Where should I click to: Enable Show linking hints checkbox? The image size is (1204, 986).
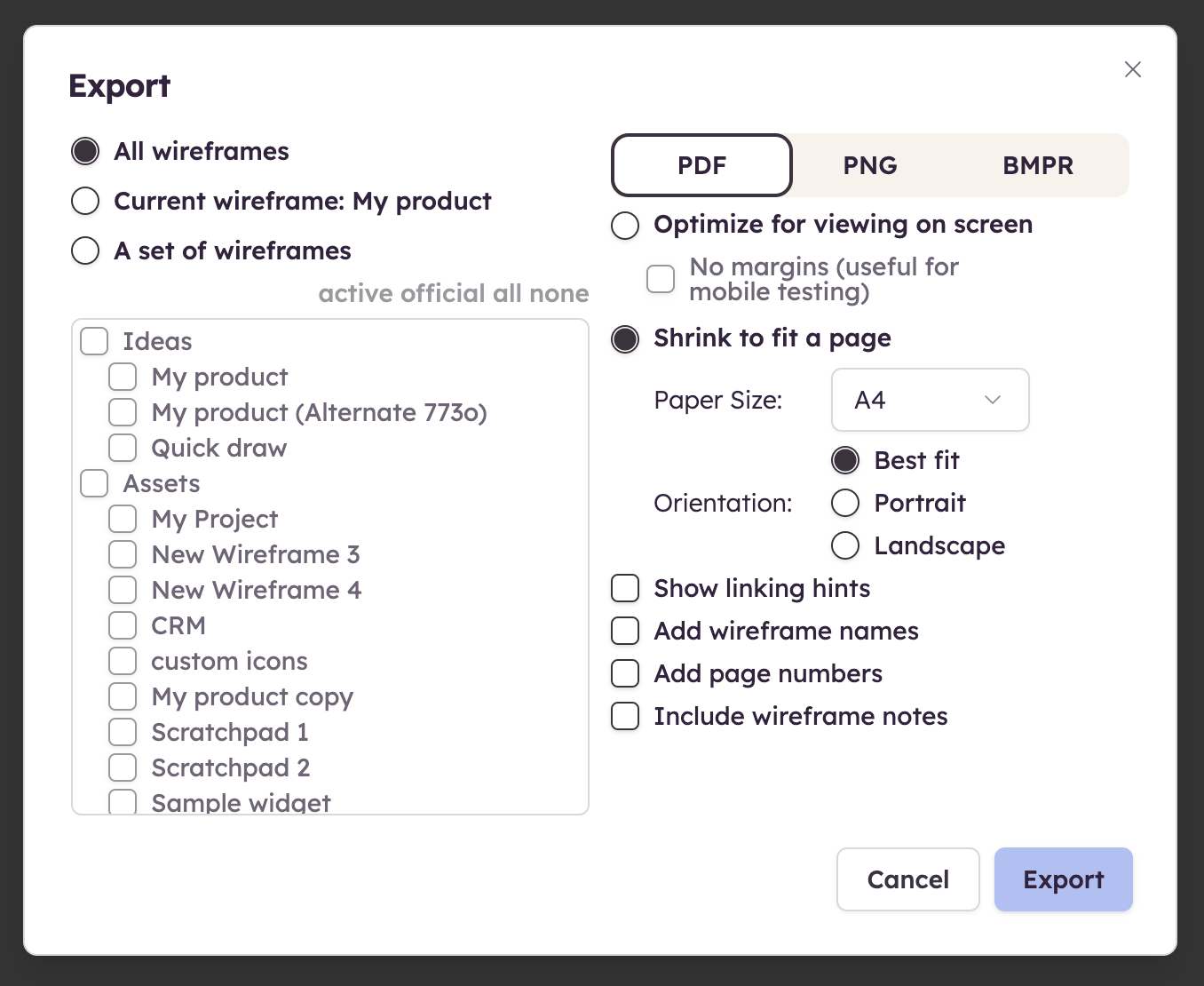[x=625, y=588]
